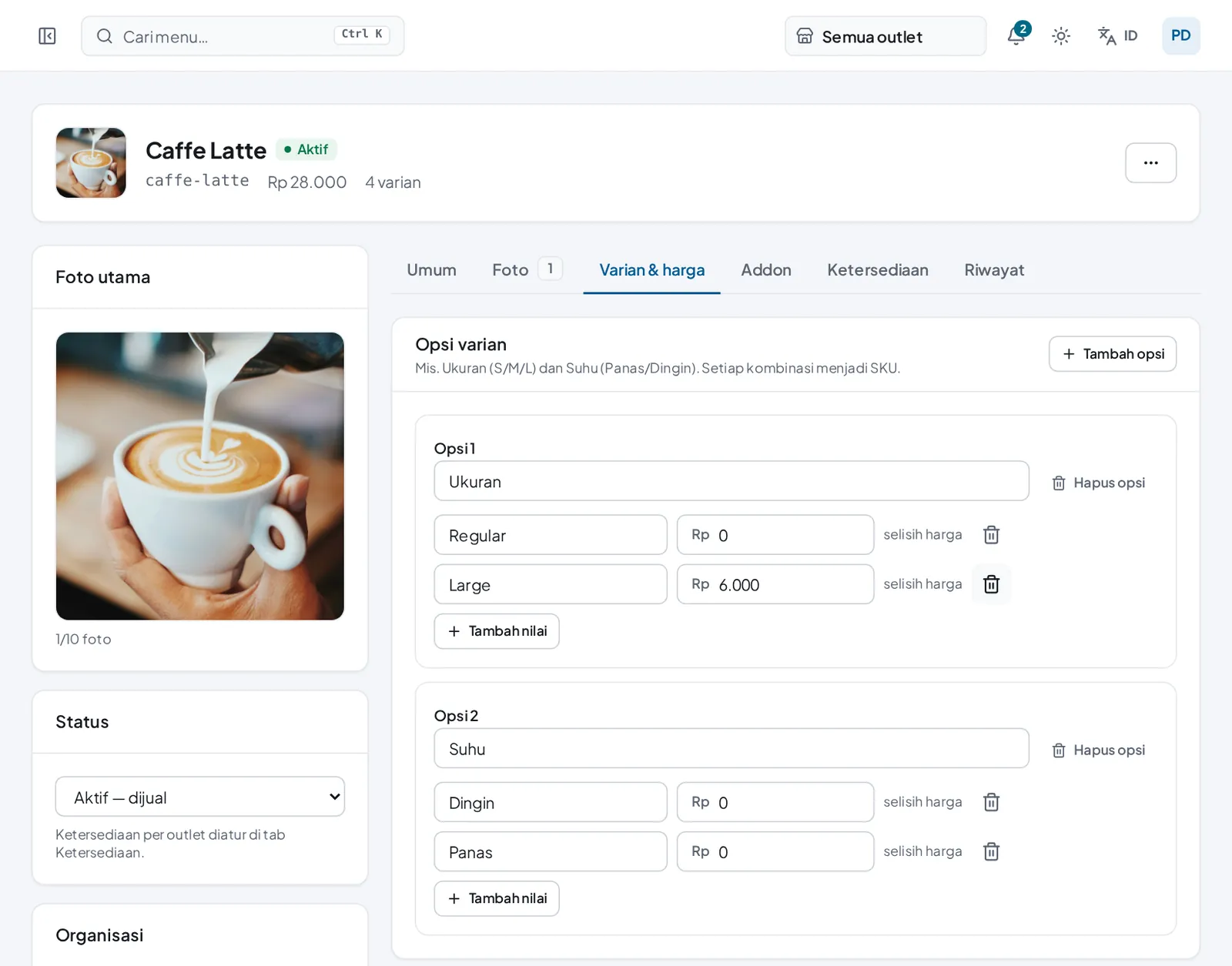
Task: Edit the Regular price difference field
Action: pyautogui.click(x=775, y=535)
